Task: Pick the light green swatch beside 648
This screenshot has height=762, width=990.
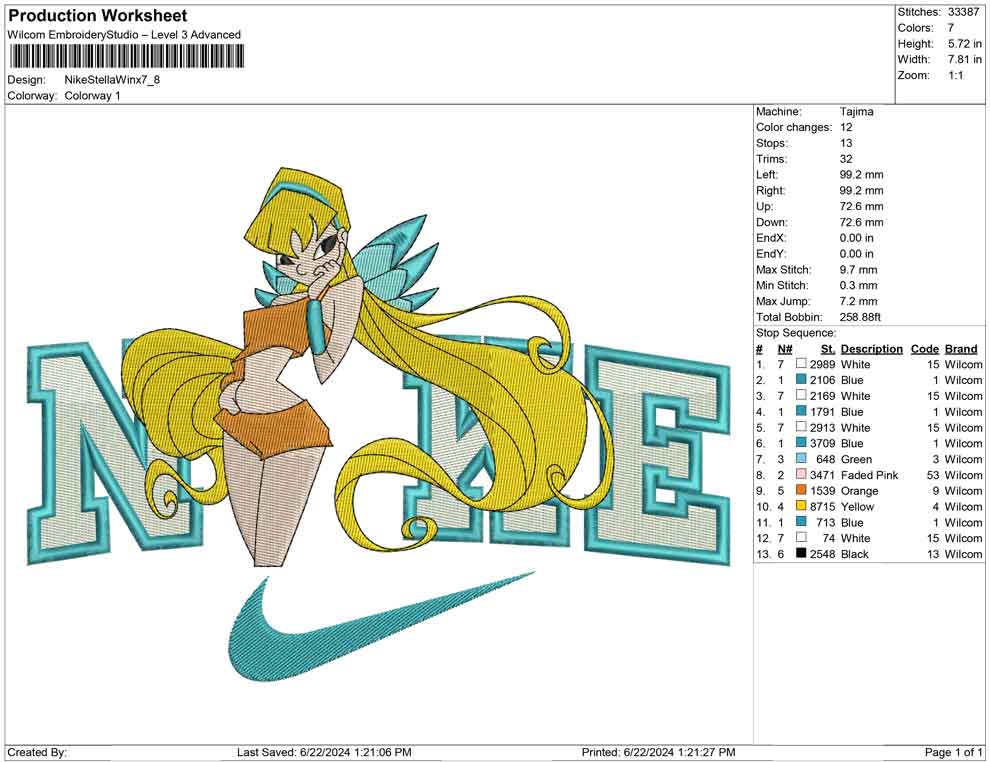Action: click(801, 458)
